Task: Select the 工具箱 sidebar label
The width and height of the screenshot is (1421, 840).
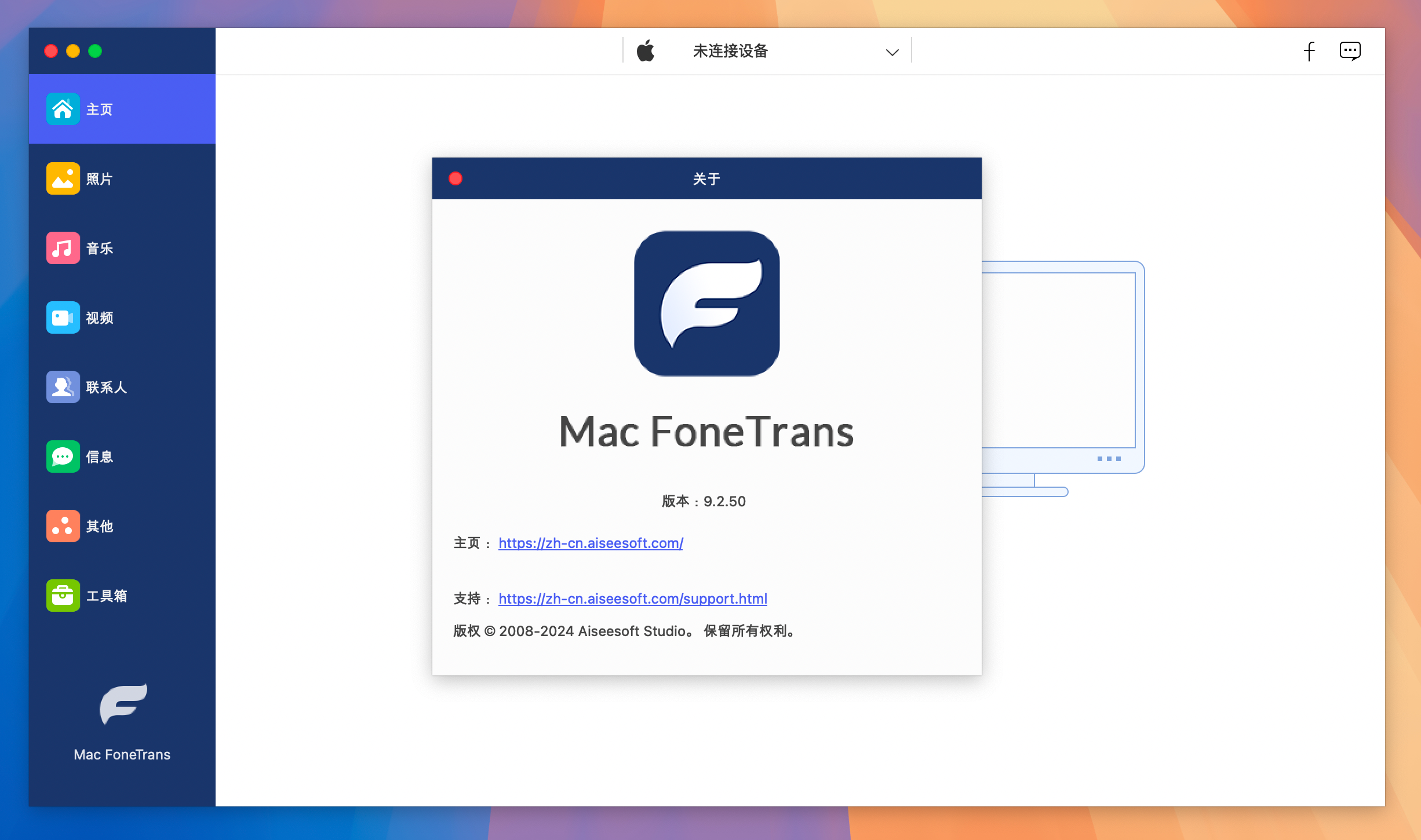Action: click(106, 596)
